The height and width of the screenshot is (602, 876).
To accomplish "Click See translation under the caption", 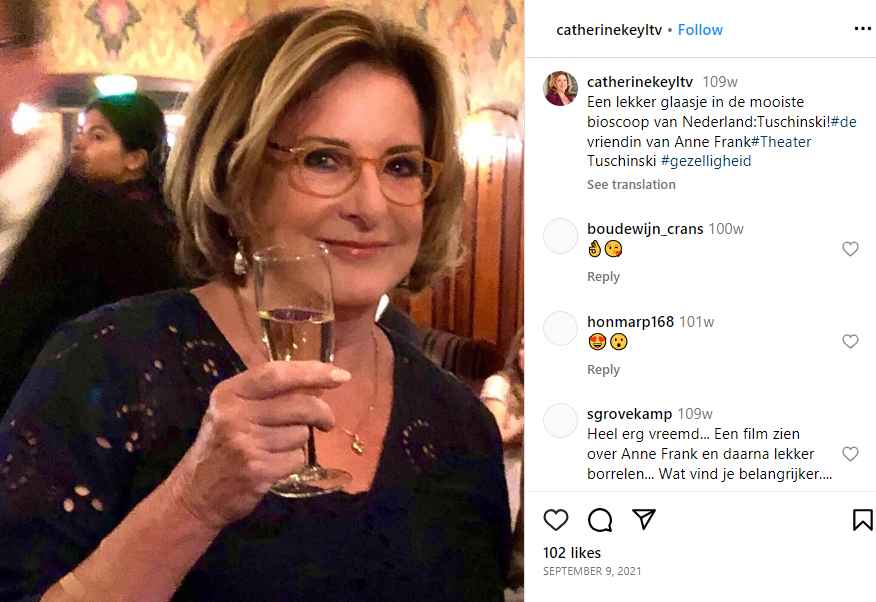I will (x=631, y=185).
